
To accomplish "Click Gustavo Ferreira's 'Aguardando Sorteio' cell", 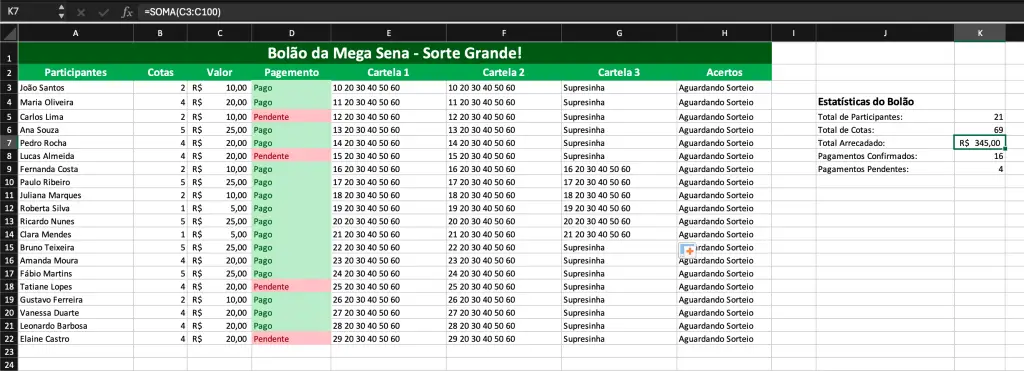I will [724, 299].
